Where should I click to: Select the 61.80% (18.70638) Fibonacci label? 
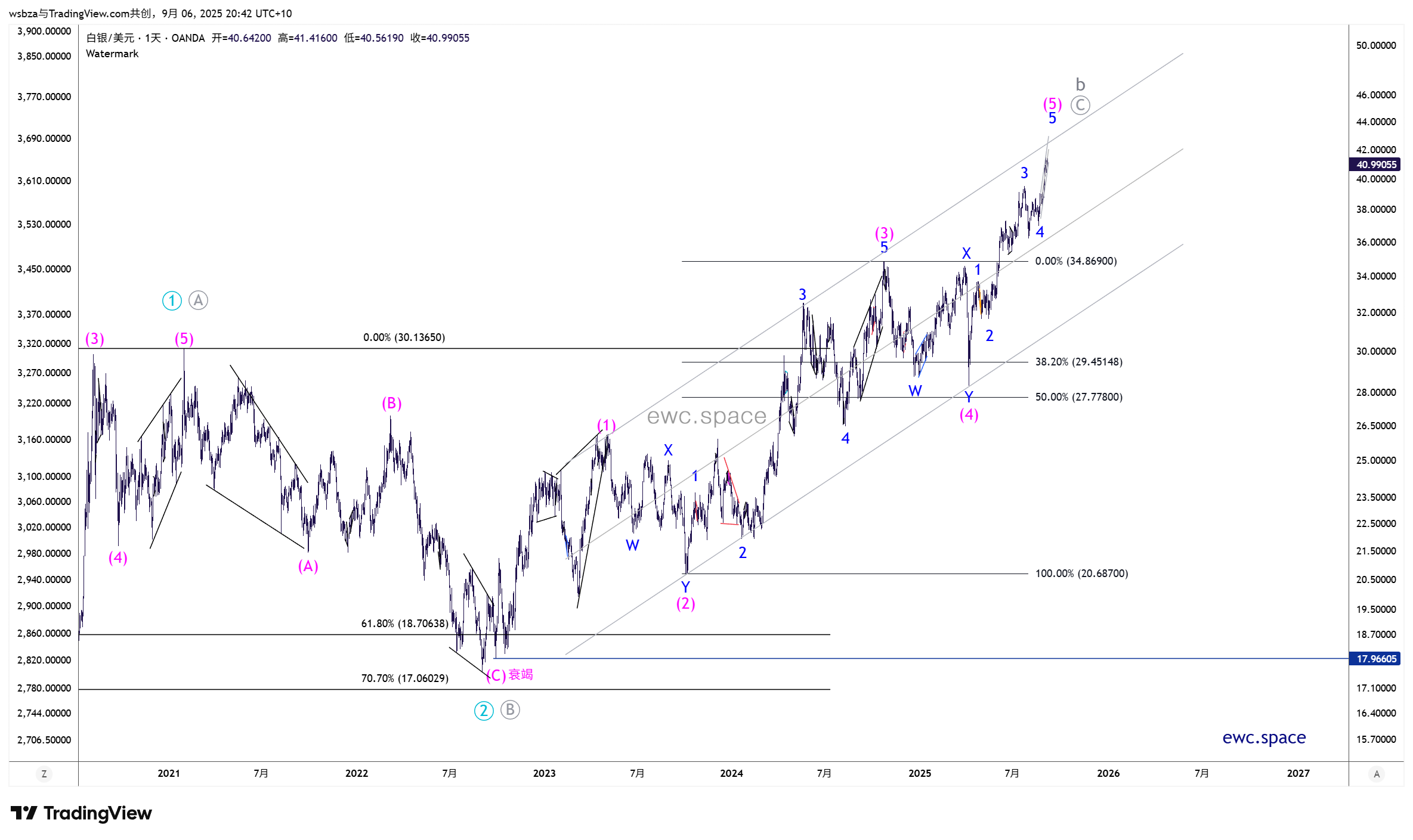404,624
